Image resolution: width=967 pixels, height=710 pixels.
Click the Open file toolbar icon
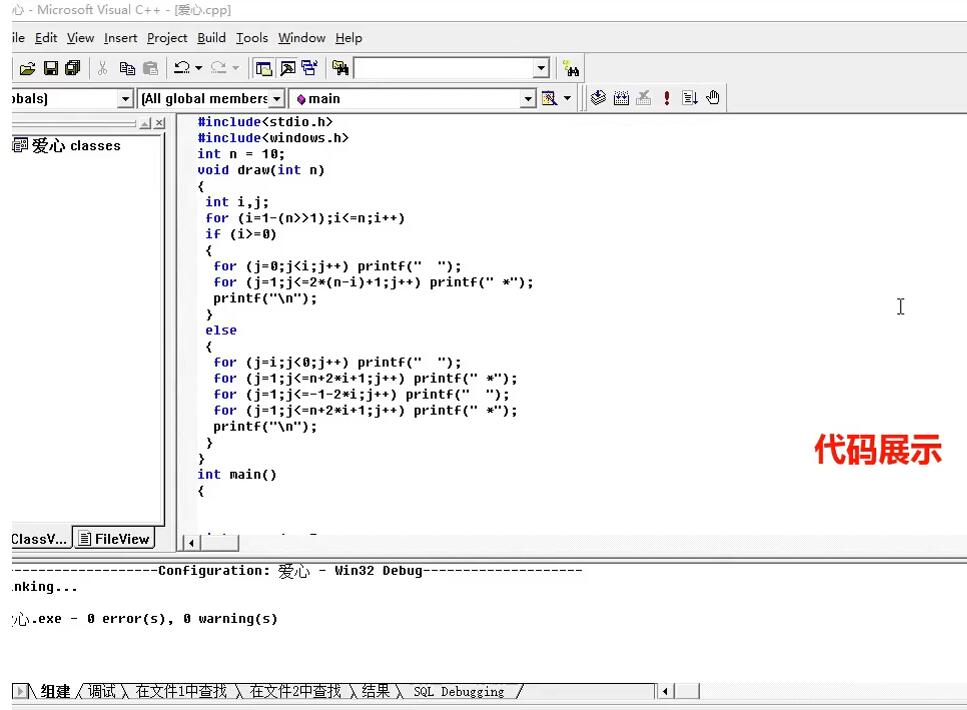(x=27, y=68)
